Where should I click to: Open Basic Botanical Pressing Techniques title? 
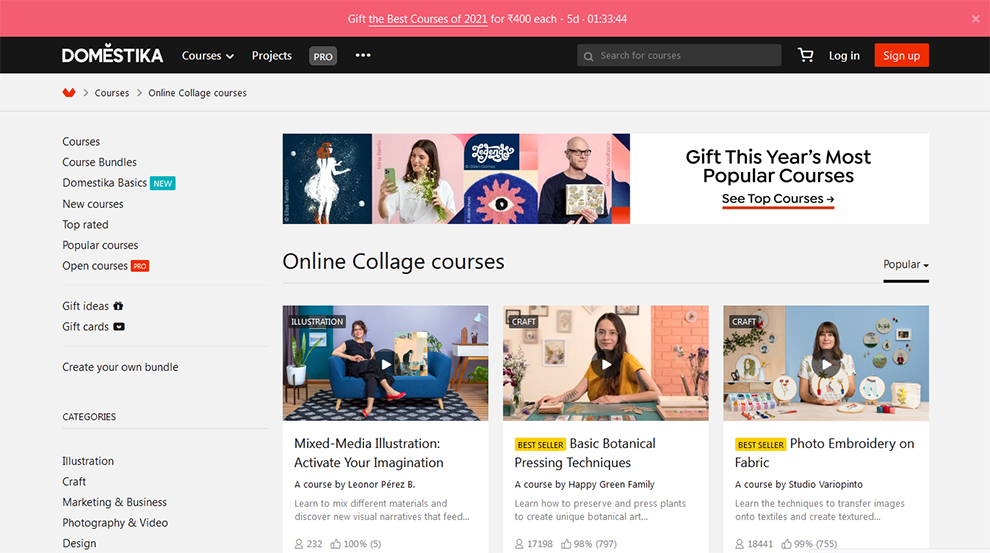coord(585,453)
